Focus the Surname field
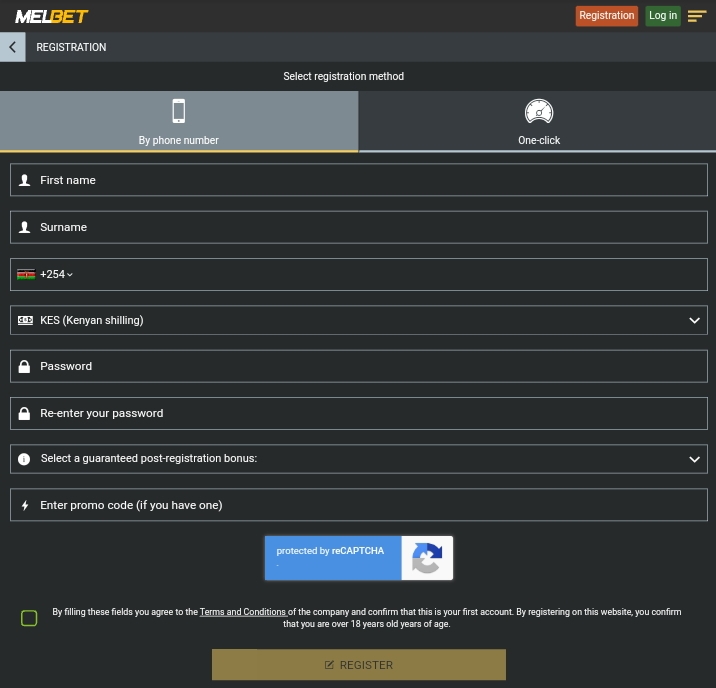 coord(359,227)
